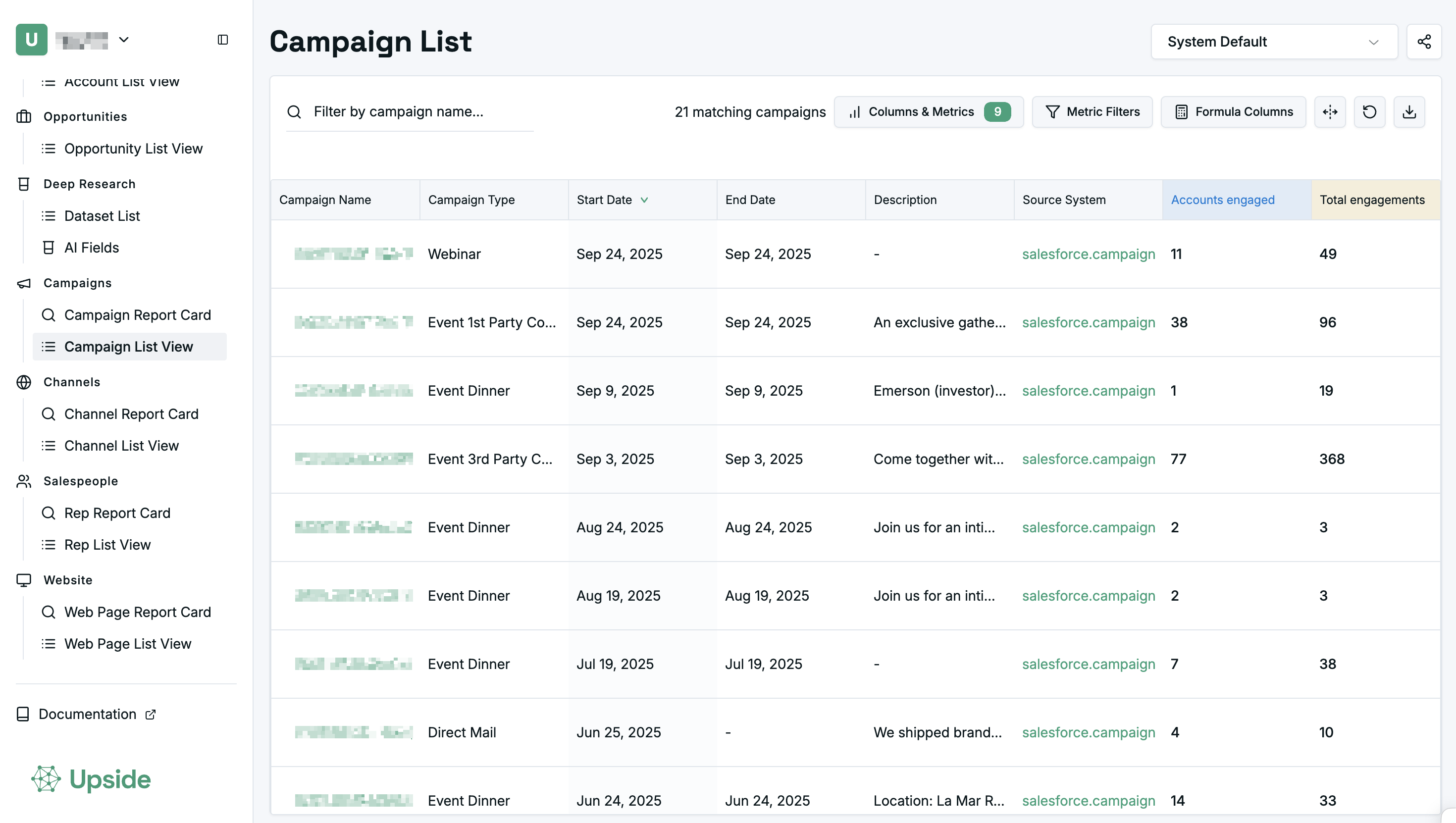Click the reset refresh icon
Image resolution: width=1456 pixels, height=823 pixels.
coord(1369,112)
